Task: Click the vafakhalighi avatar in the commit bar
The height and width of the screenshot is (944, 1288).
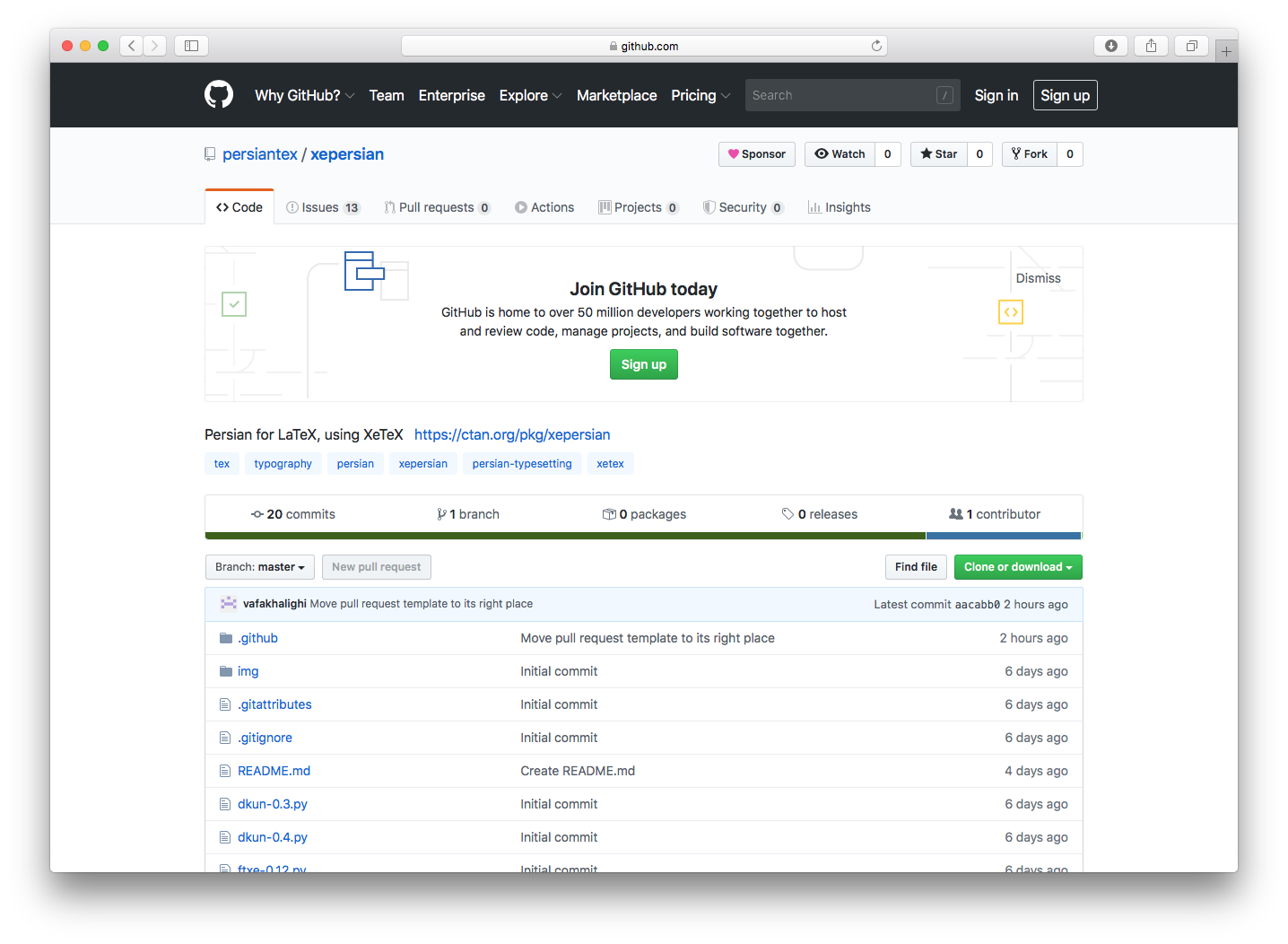Action: click(229, 604)
